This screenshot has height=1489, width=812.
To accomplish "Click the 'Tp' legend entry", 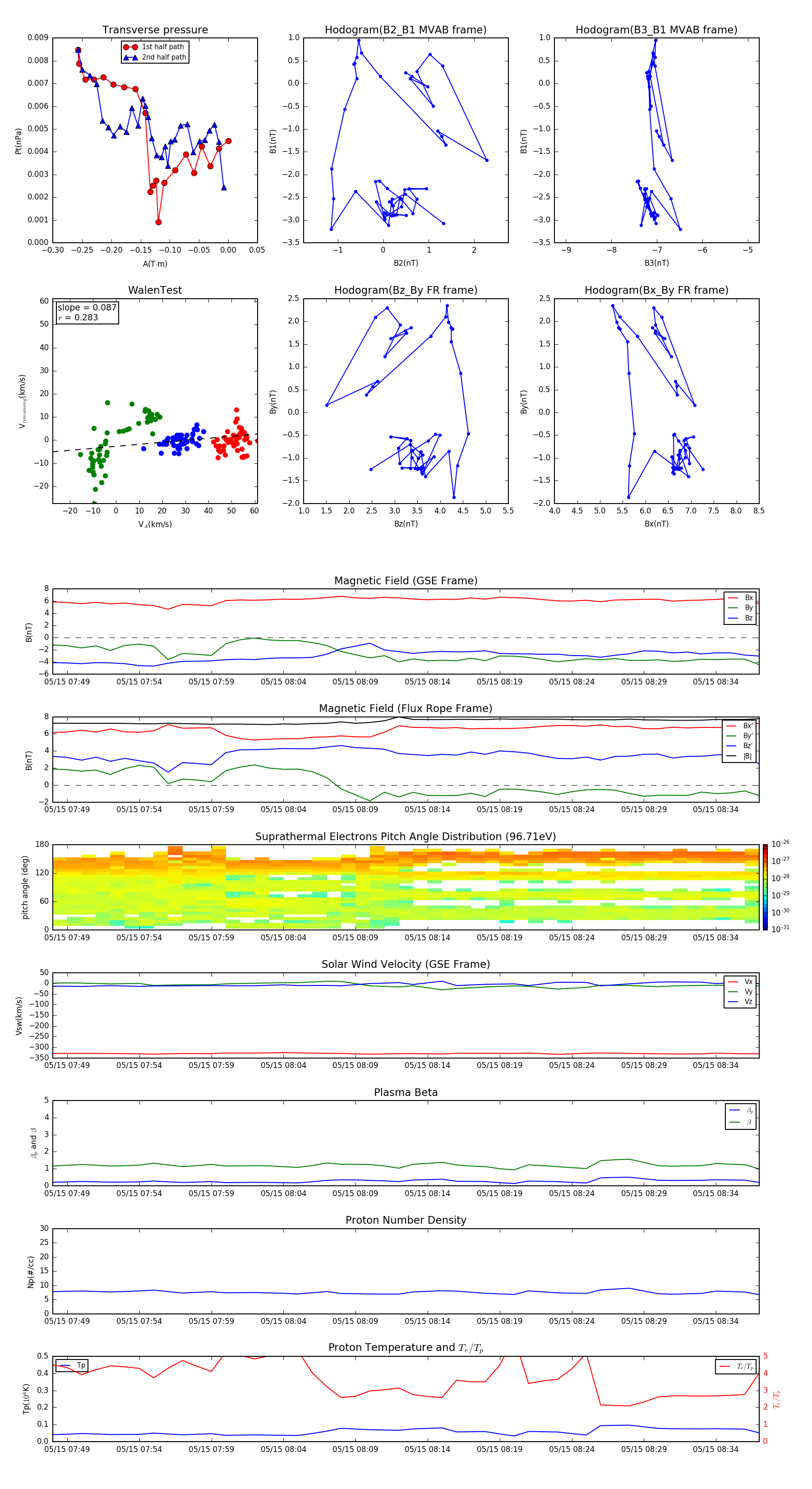I will coord(72,1365).
